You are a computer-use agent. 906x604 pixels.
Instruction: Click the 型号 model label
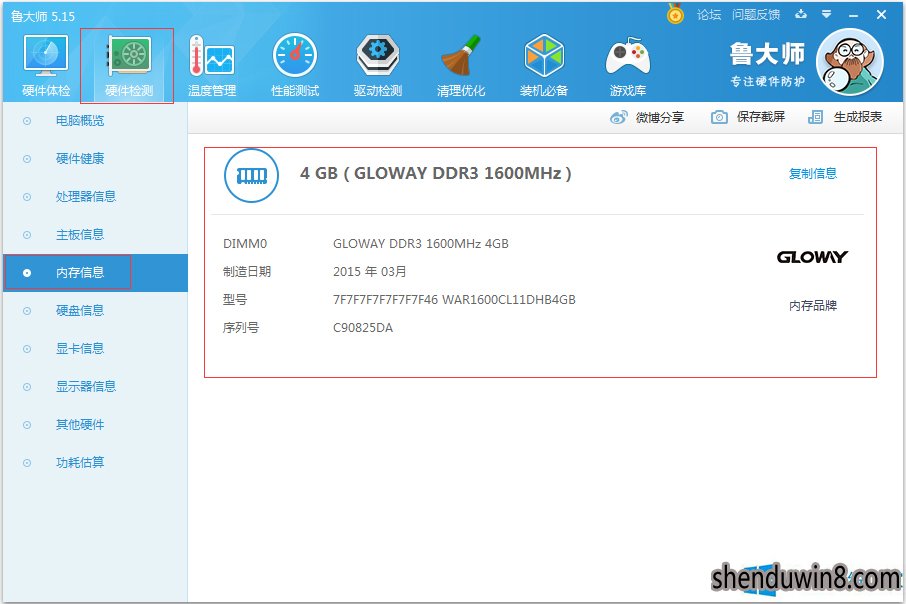[x=235, y=299]
